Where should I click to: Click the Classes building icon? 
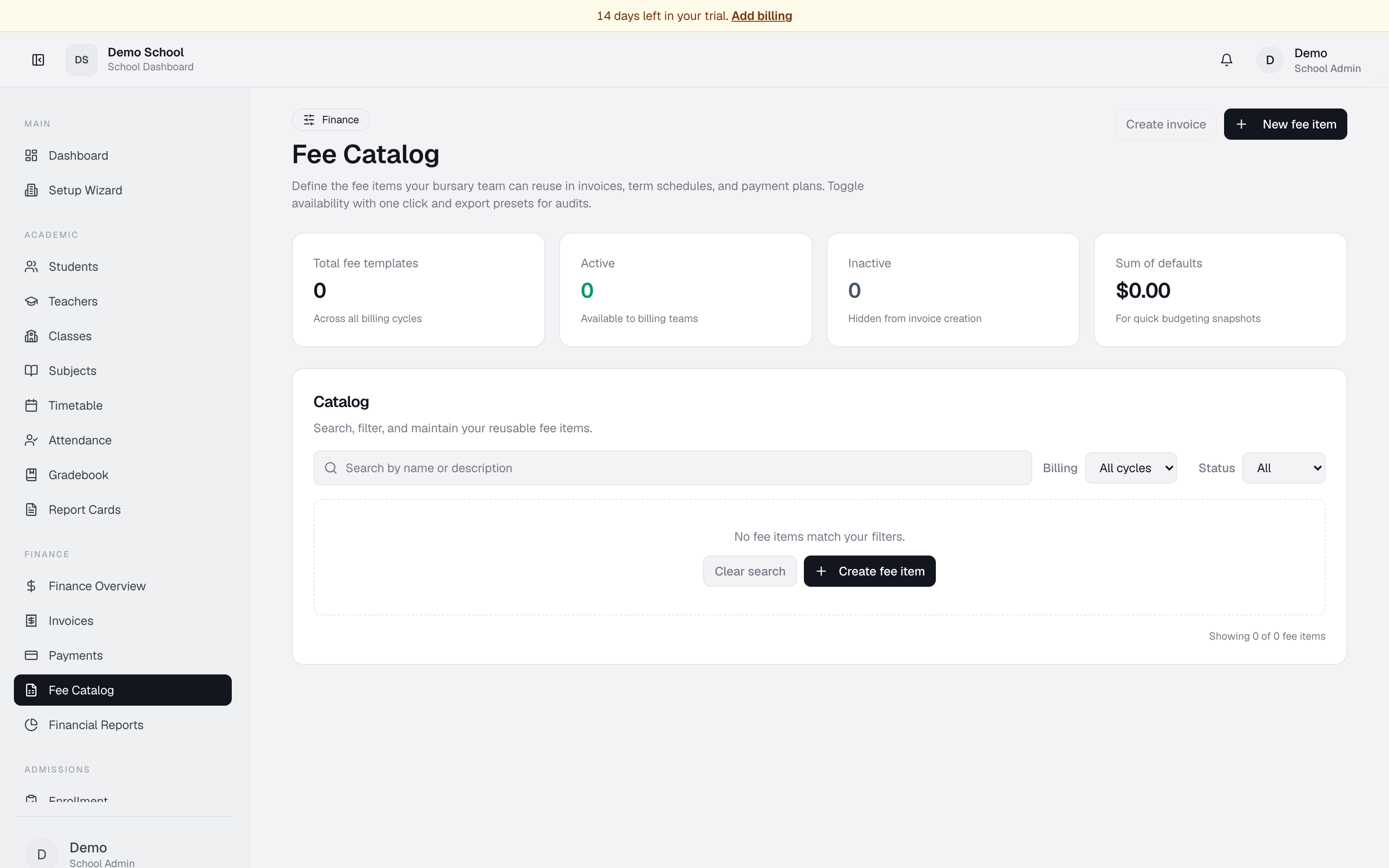pos(31,336)
